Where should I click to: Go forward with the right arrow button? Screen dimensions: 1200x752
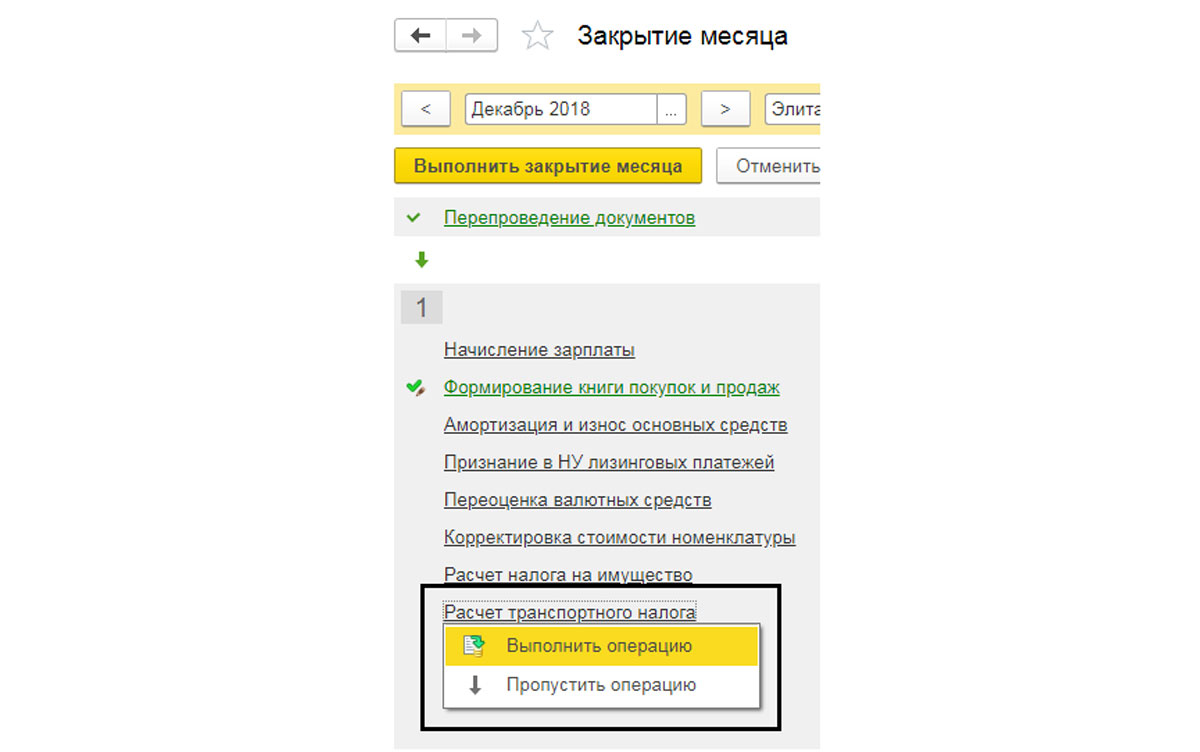(x=472, y=36)
